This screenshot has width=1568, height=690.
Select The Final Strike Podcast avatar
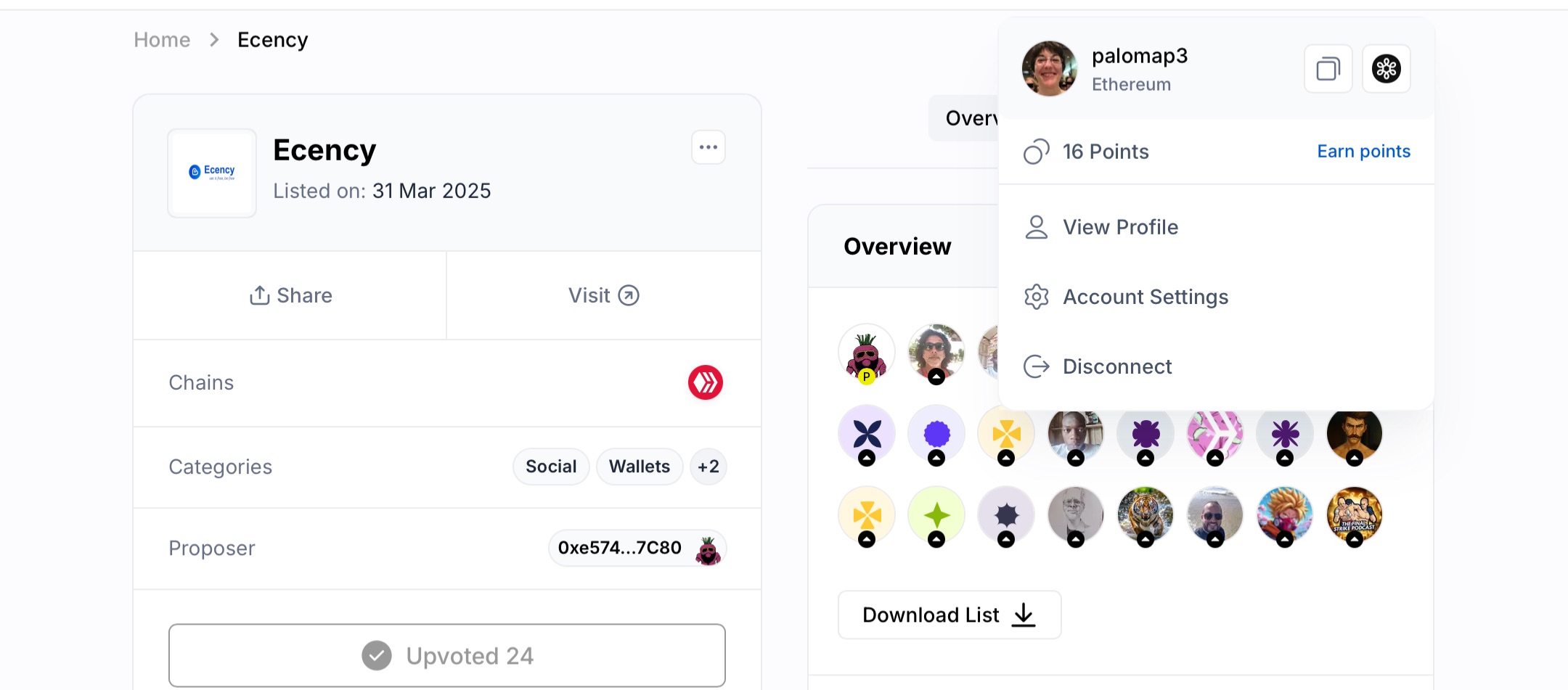click(1355, 516)
